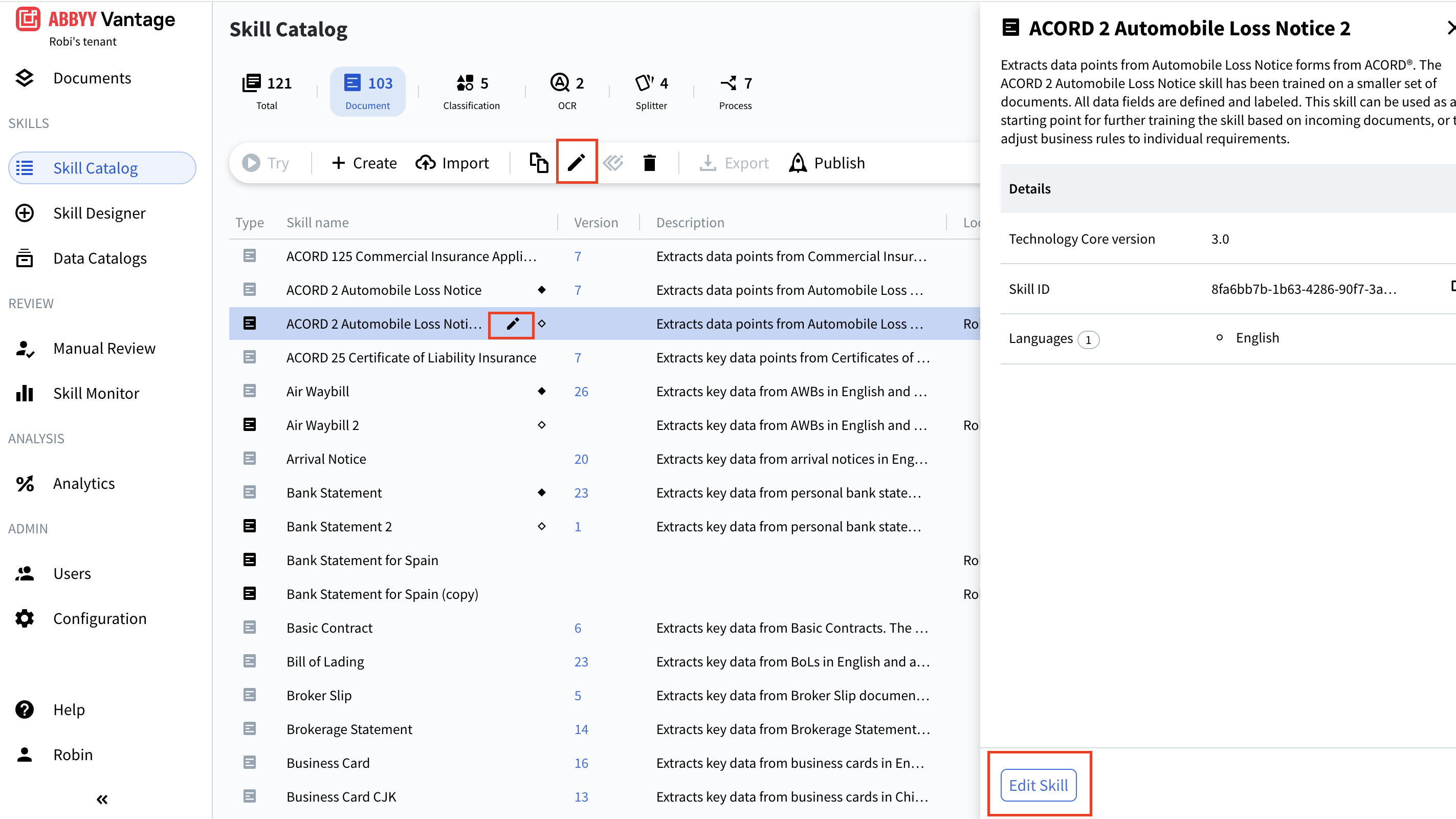Sort by the Version column header
Screen dimensions: 1456x819
(595, 222)
